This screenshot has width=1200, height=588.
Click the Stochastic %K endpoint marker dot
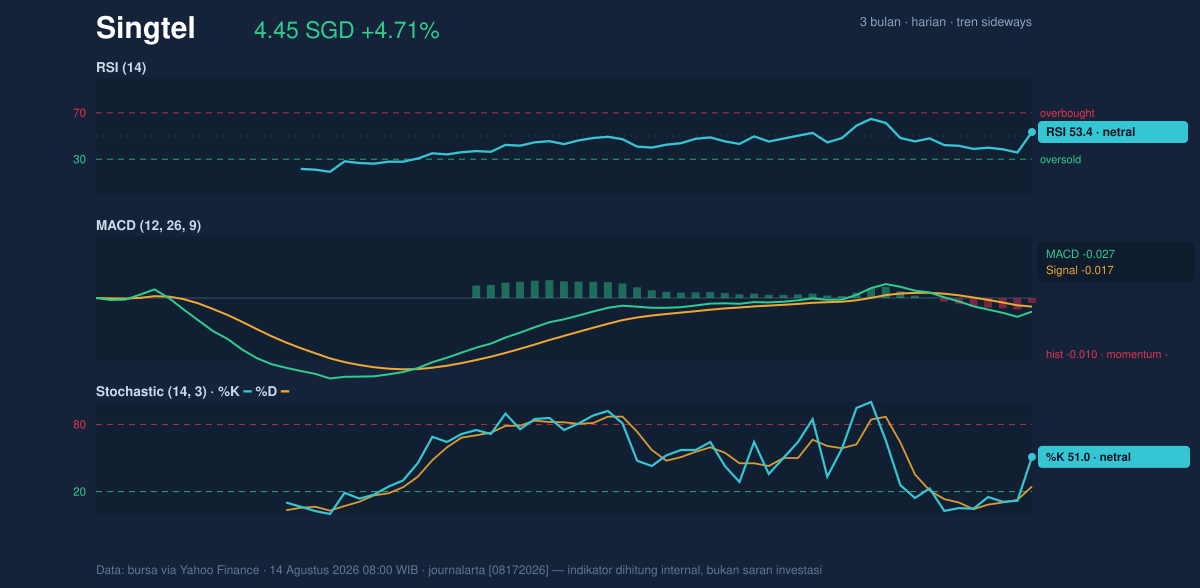[1032, 457]
